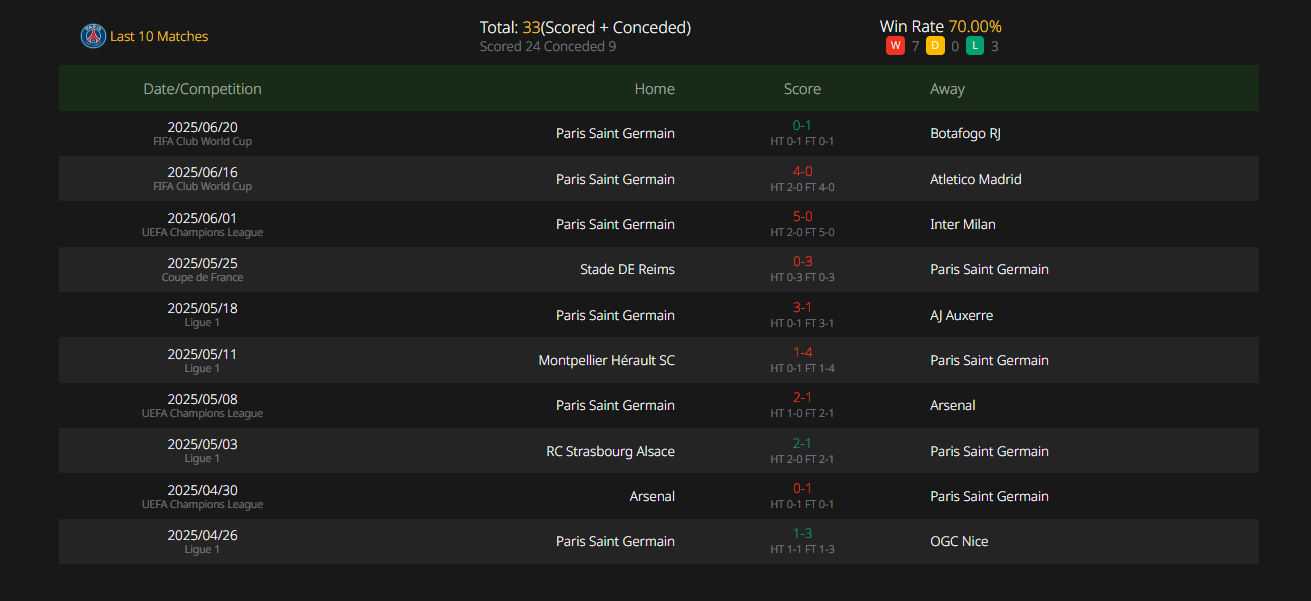Select the 2025/05/03 match date

click(202, 444)
